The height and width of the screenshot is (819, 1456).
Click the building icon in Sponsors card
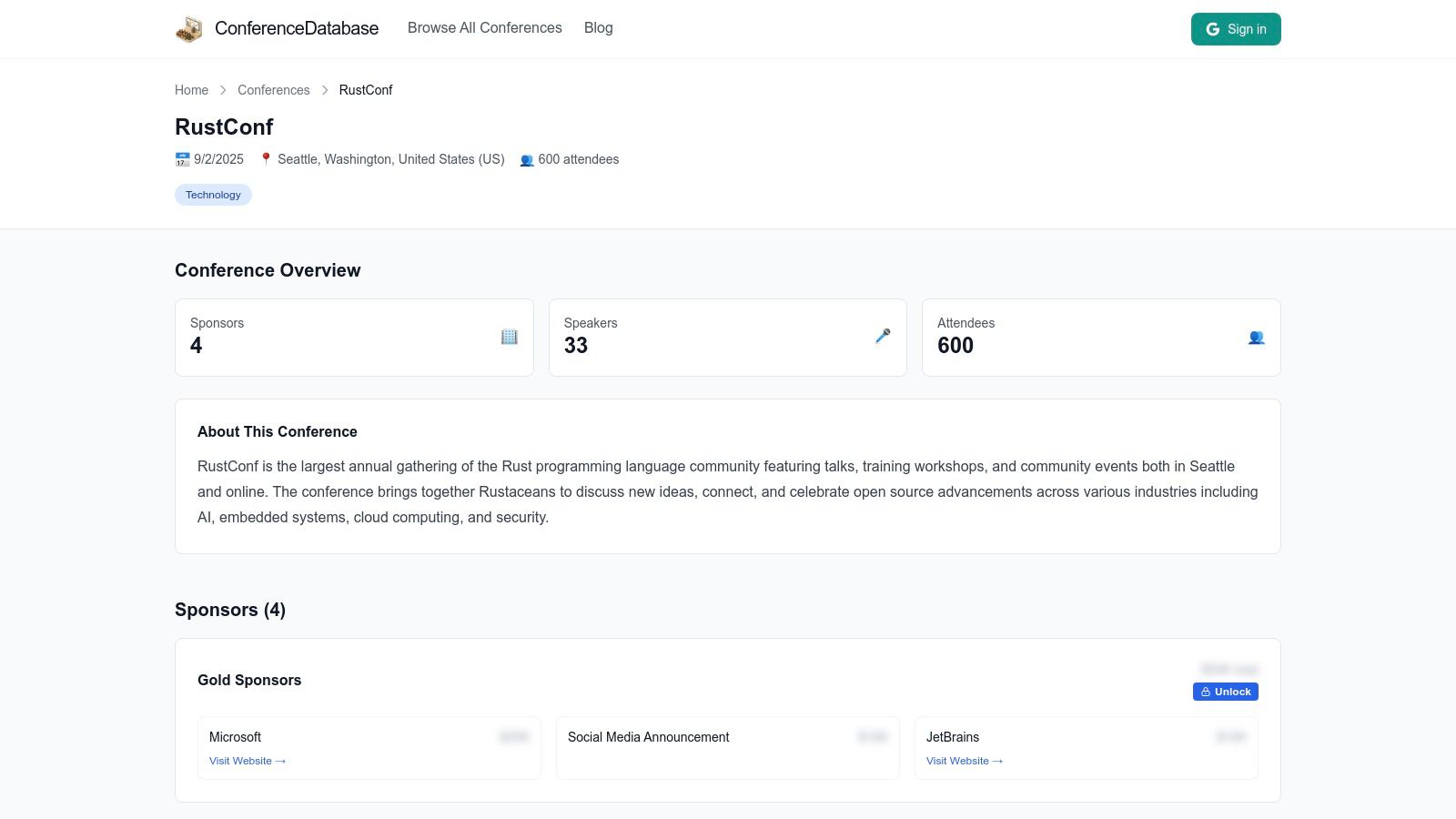pos(509,337)
